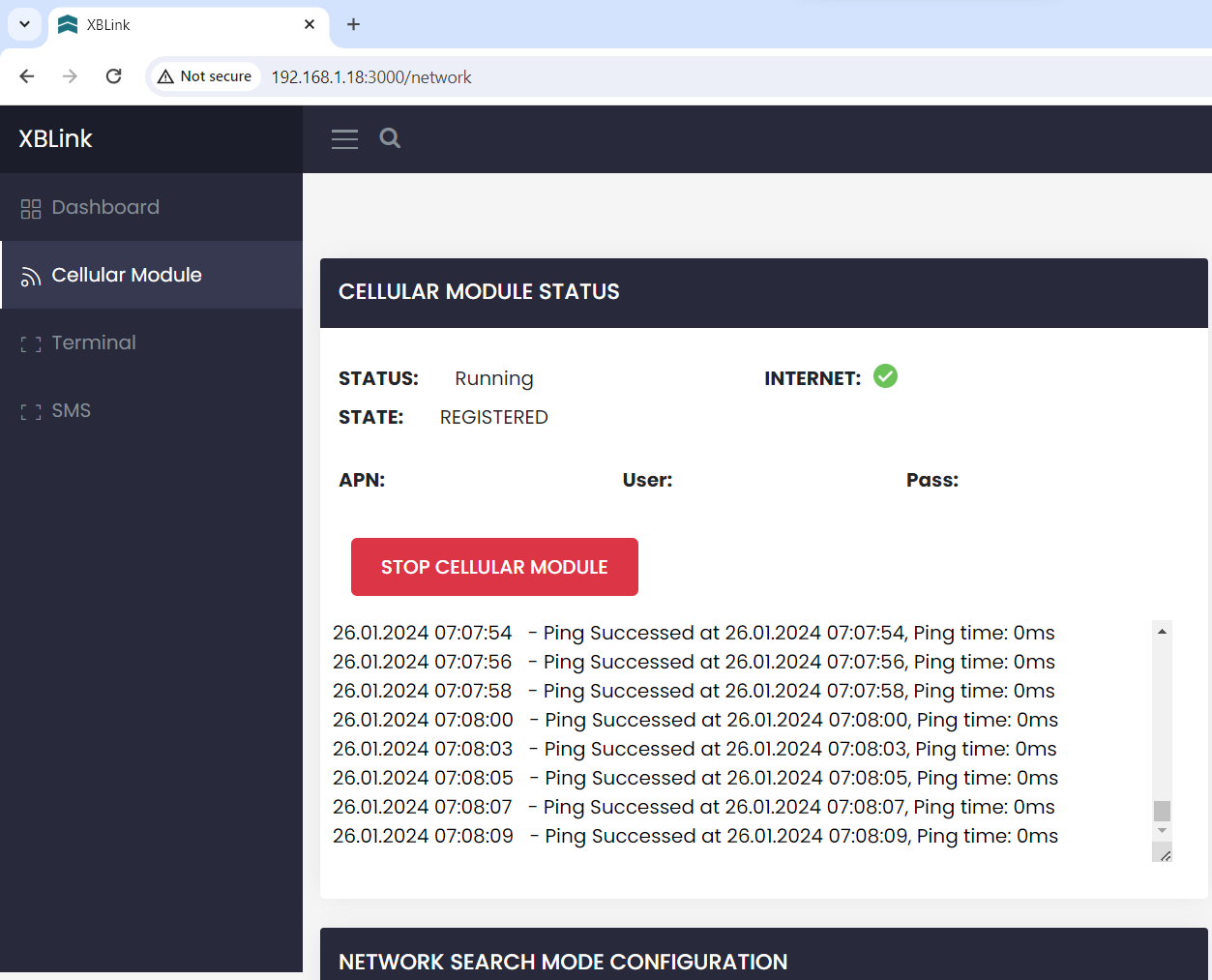
Task: Reload the page using browser refresh icon
Action: [x=113, y=76]
